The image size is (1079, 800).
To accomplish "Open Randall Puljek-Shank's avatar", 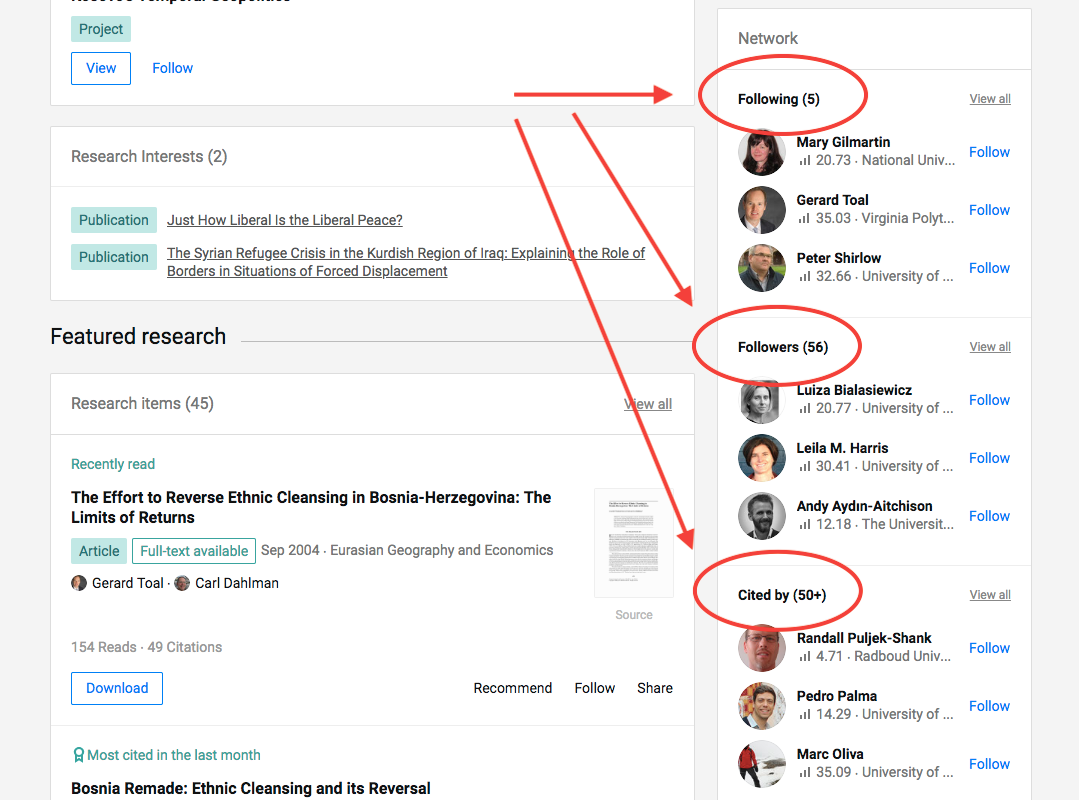I will tap(762, 648).
